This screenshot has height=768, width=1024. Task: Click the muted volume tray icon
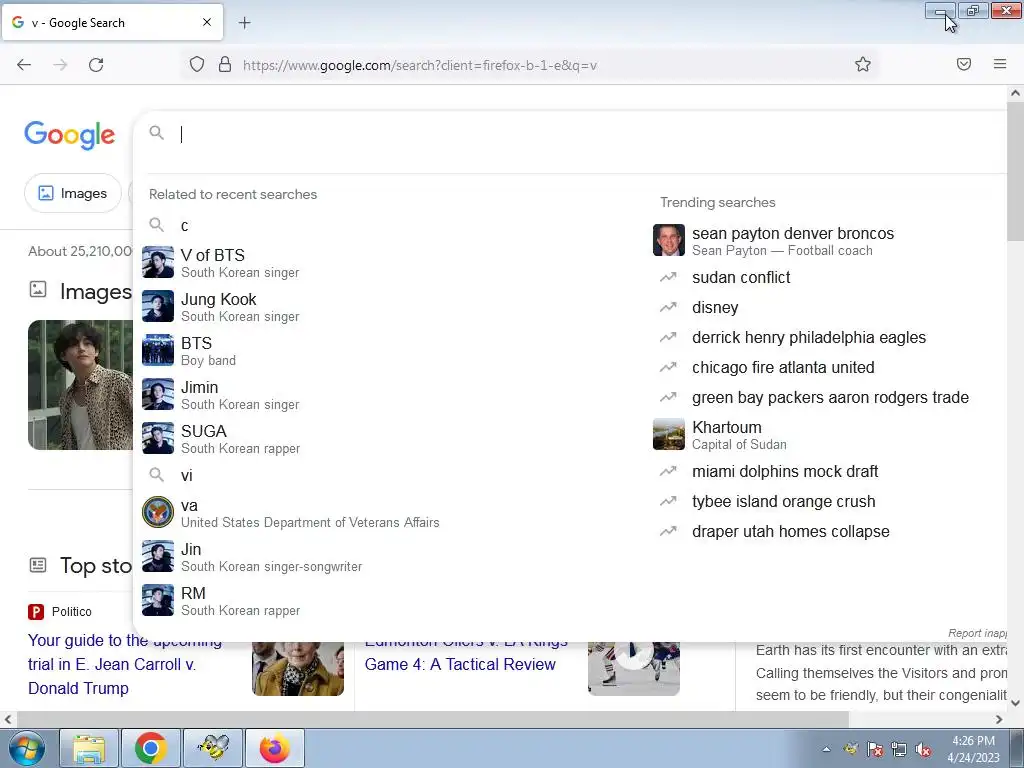[x=923, y=749]
